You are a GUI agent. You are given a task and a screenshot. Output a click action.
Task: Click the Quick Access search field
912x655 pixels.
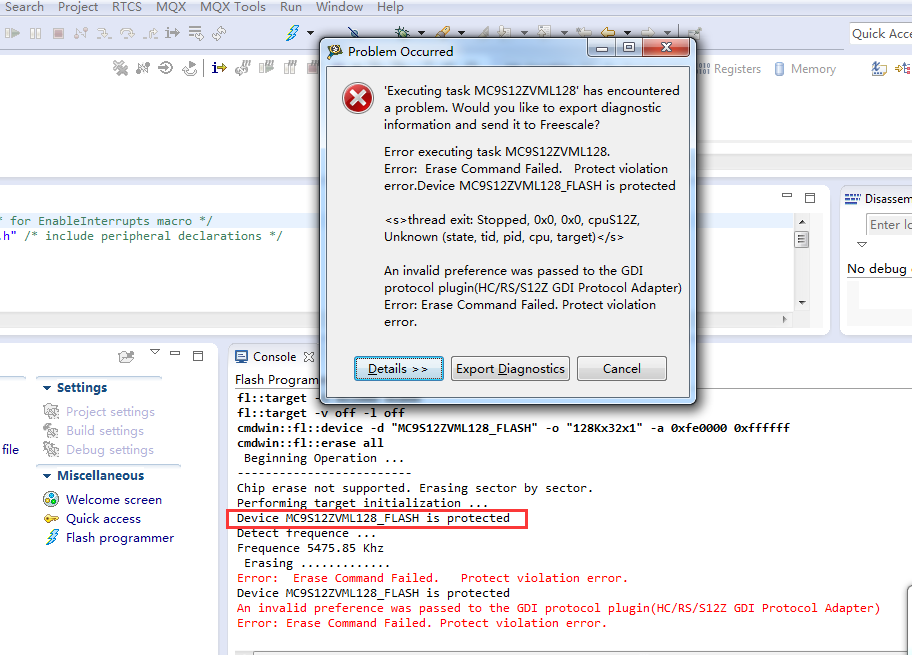(881, 34)
